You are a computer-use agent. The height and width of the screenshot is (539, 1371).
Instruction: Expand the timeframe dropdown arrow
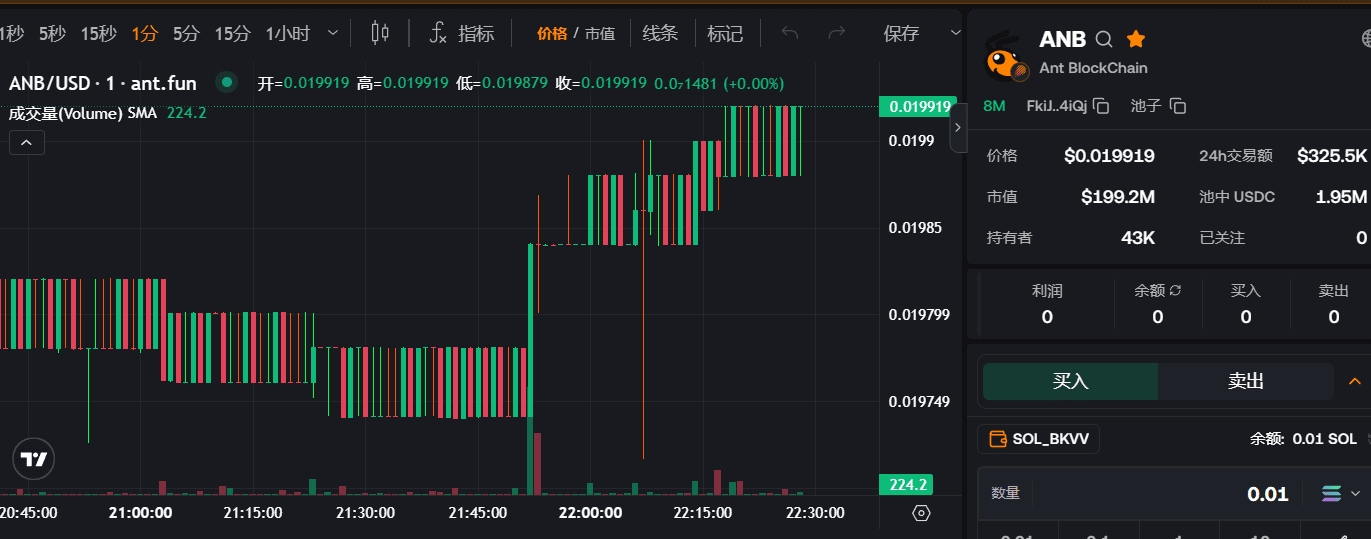(333, 33)
